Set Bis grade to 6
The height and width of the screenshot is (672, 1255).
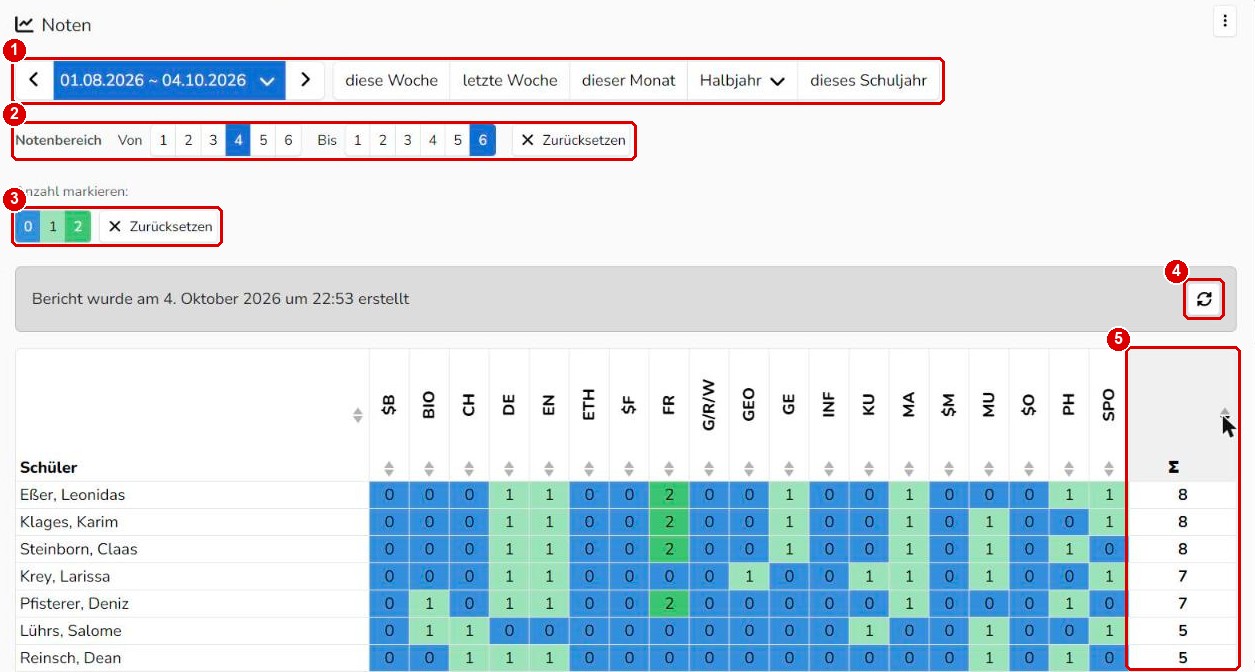(482, 140)
